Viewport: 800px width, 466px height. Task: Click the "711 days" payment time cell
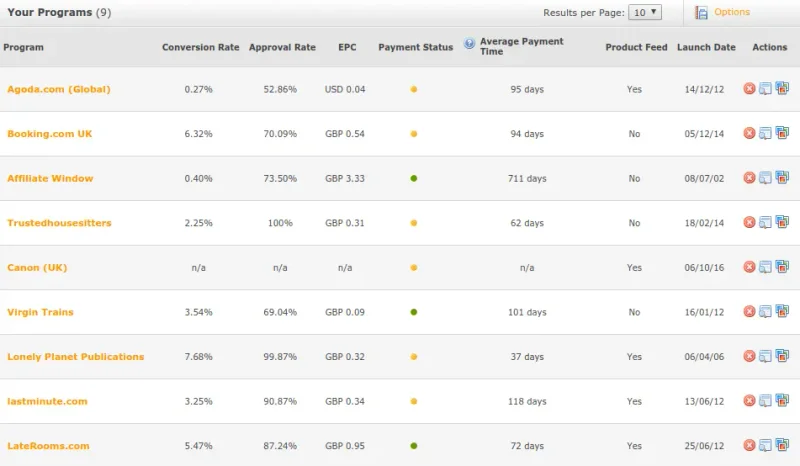[x=527, y=179]
